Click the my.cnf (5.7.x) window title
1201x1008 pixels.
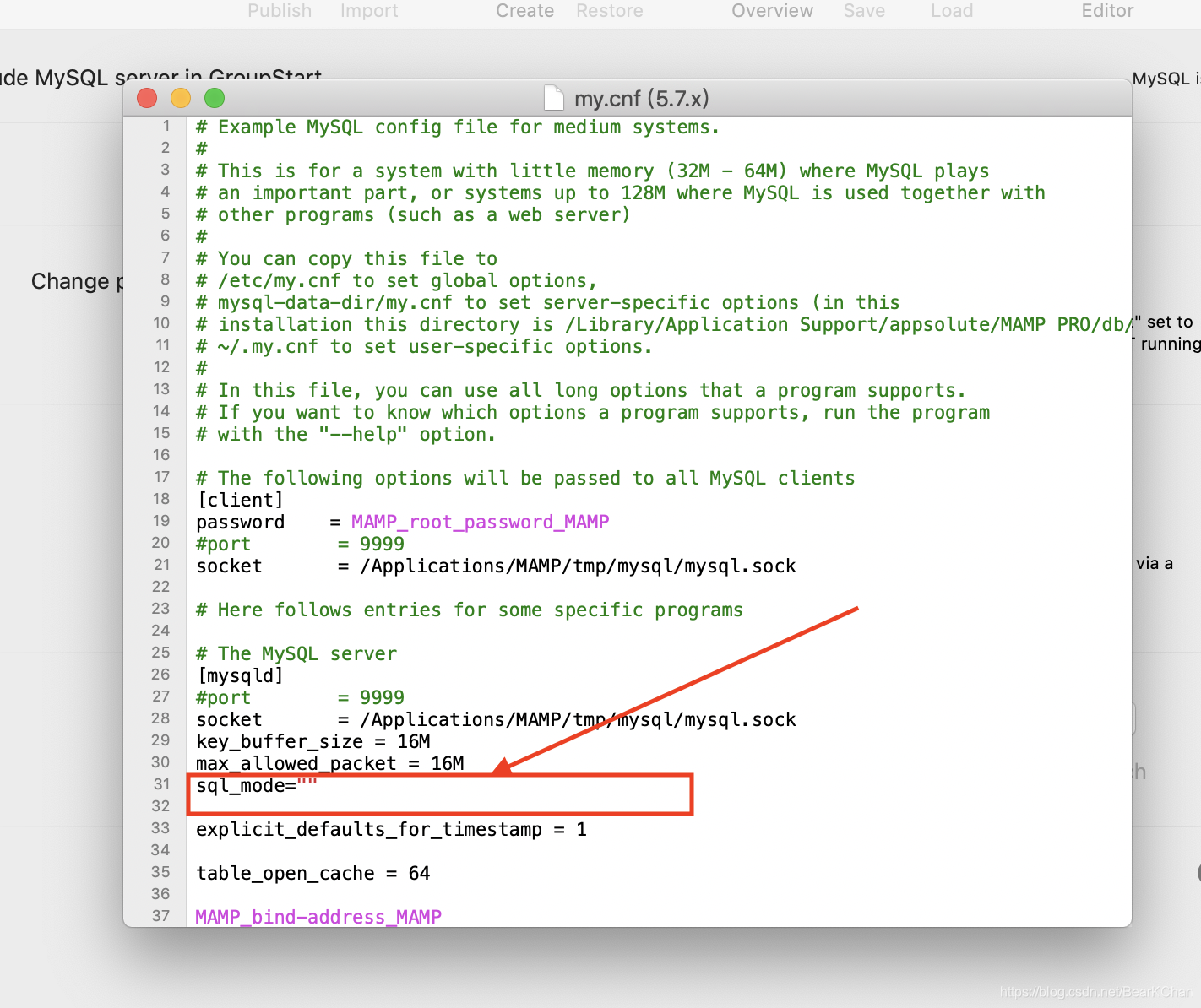tap(641, 99)
